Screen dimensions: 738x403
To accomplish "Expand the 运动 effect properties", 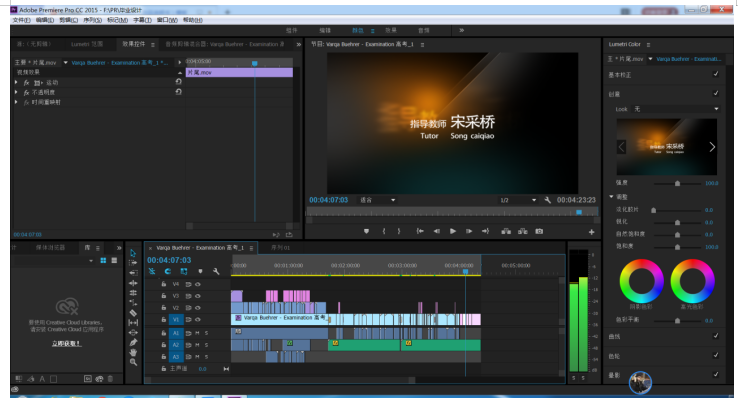I will point(16,82).
